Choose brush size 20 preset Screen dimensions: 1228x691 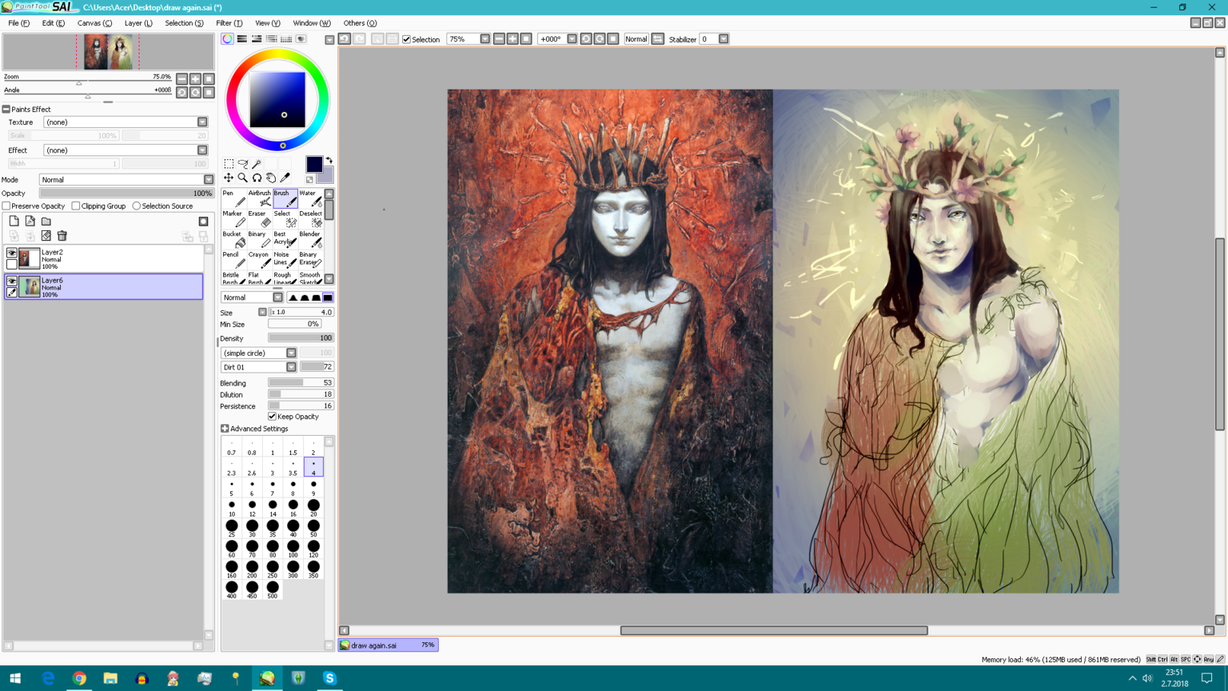313,507
